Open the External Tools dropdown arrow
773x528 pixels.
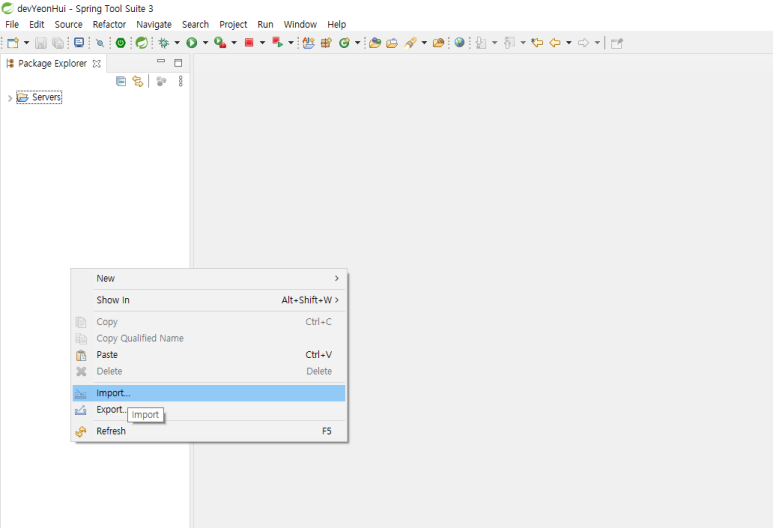(x=234, y=43)
